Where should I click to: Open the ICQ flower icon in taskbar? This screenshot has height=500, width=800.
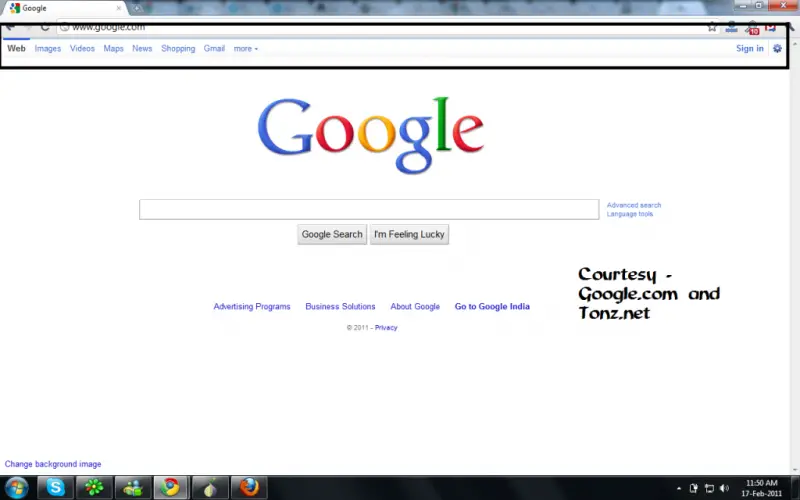pos(94,488)
